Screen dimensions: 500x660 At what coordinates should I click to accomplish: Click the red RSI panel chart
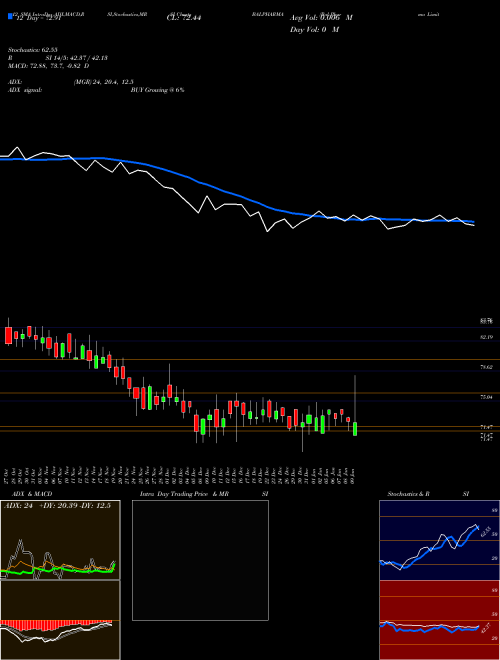coord(439,620)
